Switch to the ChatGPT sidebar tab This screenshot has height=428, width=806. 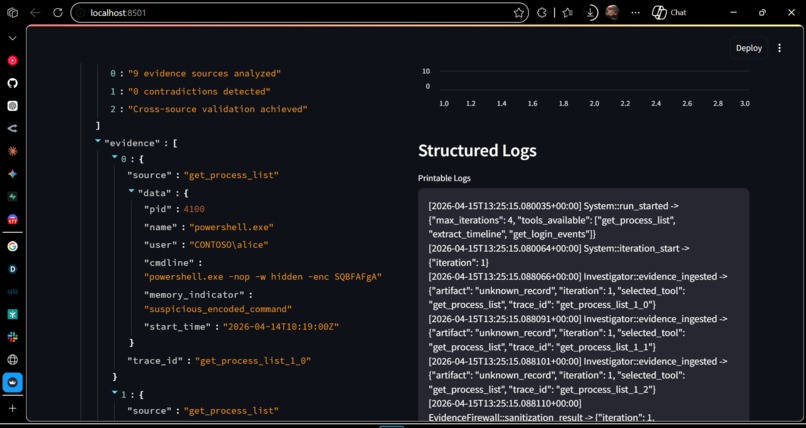[x=12, y=106]
